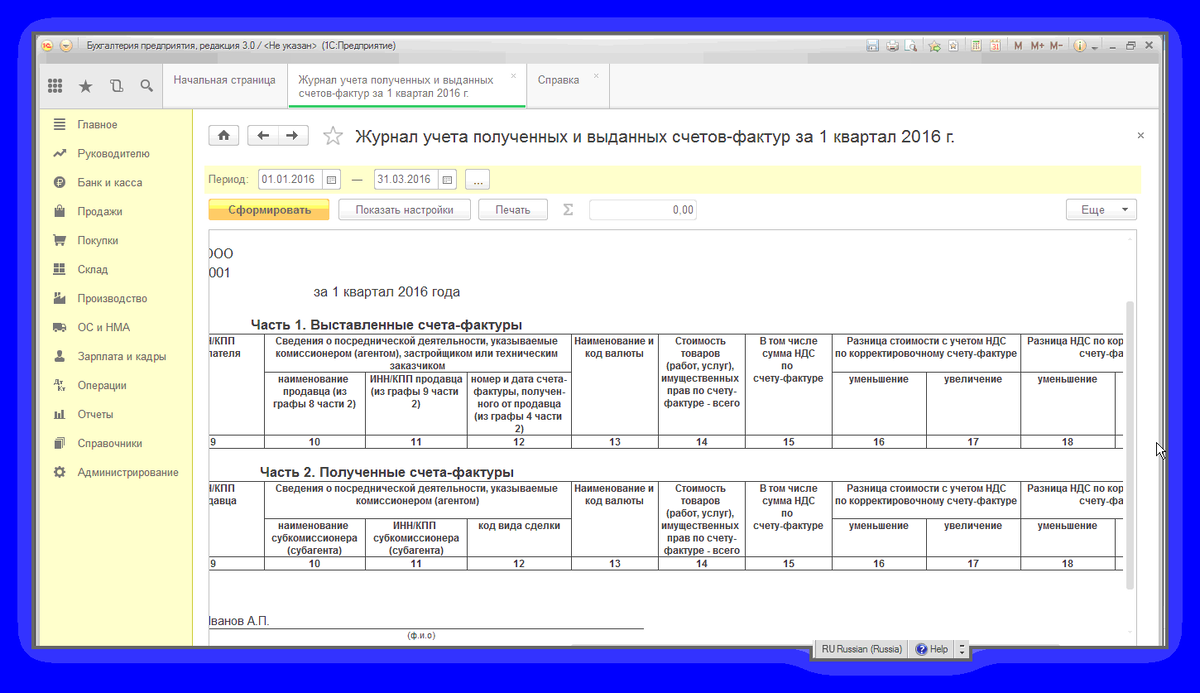This screenshot has height=693, width=1200.
Task: Click the M memory button
Action: coord(1018,46)
